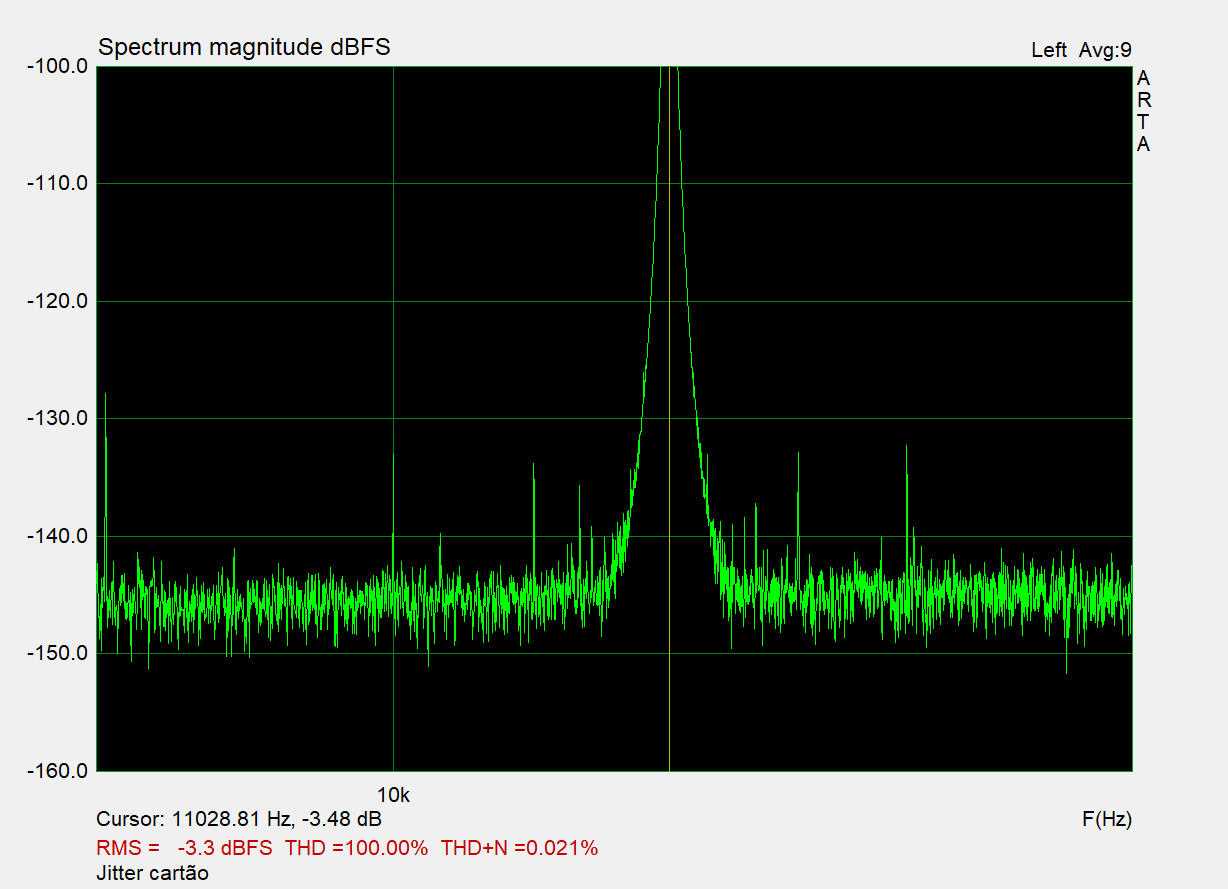
Task: Click the 'Spectrum magnitude dBFS' title text
Action: [244, 47]
